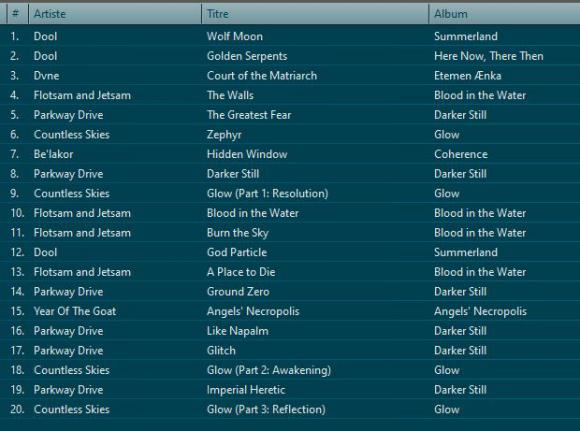Select A Place to Die track

[290, 272]
